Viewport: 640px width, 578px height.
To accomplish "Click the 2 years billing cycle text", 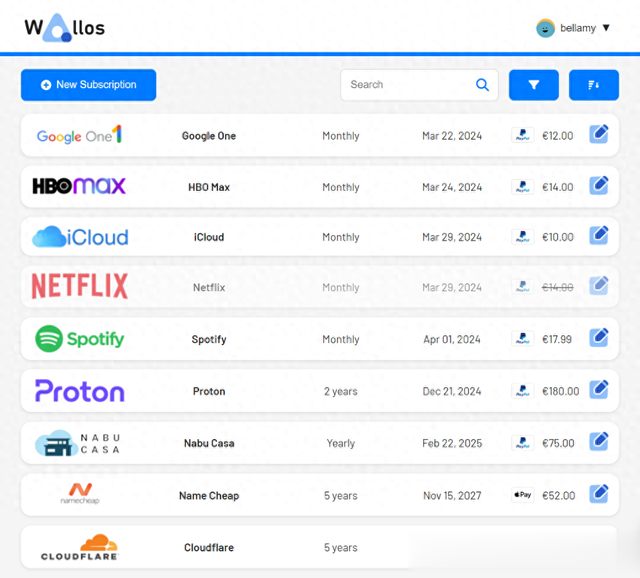I will point(341,391).
